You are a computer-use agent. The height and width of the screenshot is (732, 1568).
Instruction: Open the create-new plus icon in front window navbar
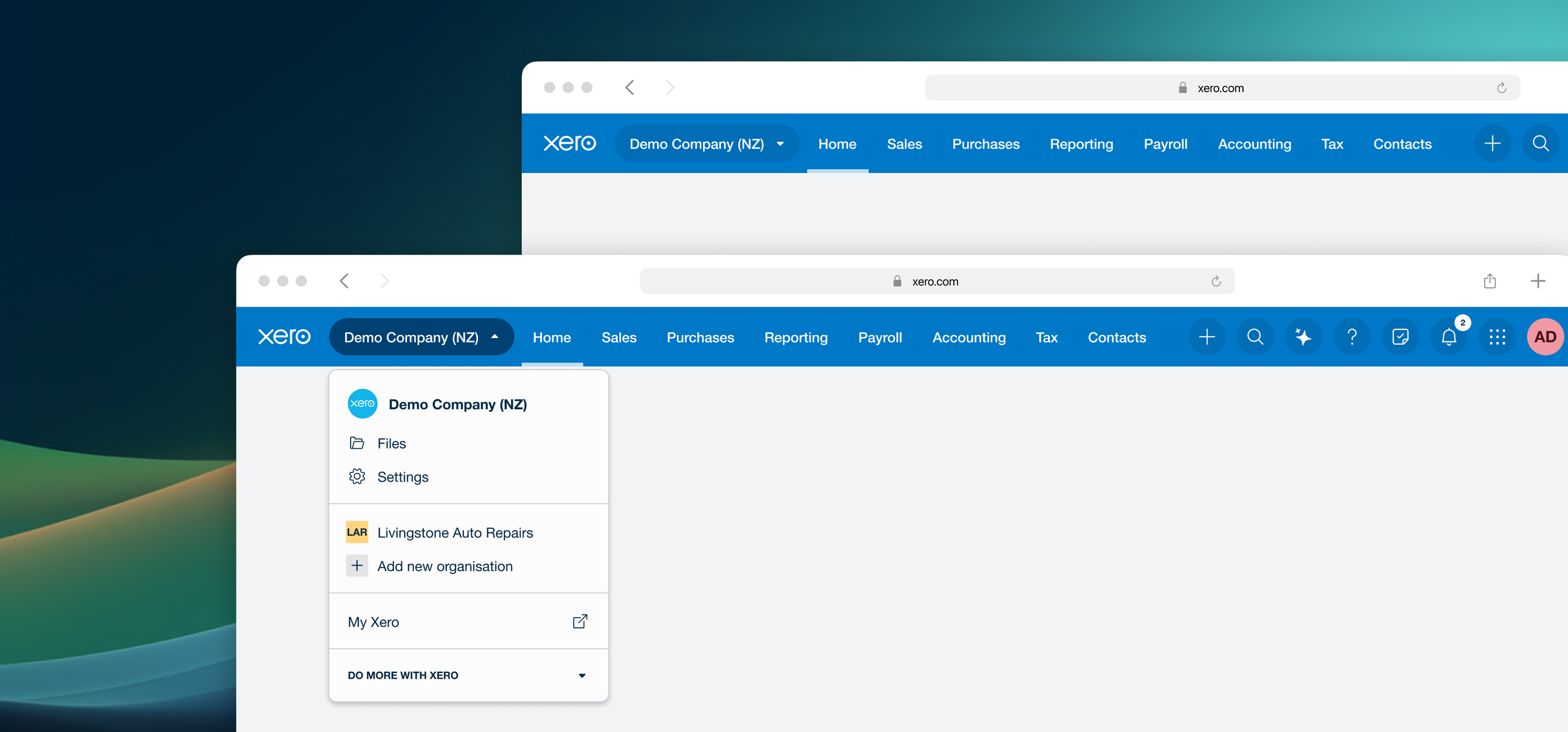(x=1207, y=337)
